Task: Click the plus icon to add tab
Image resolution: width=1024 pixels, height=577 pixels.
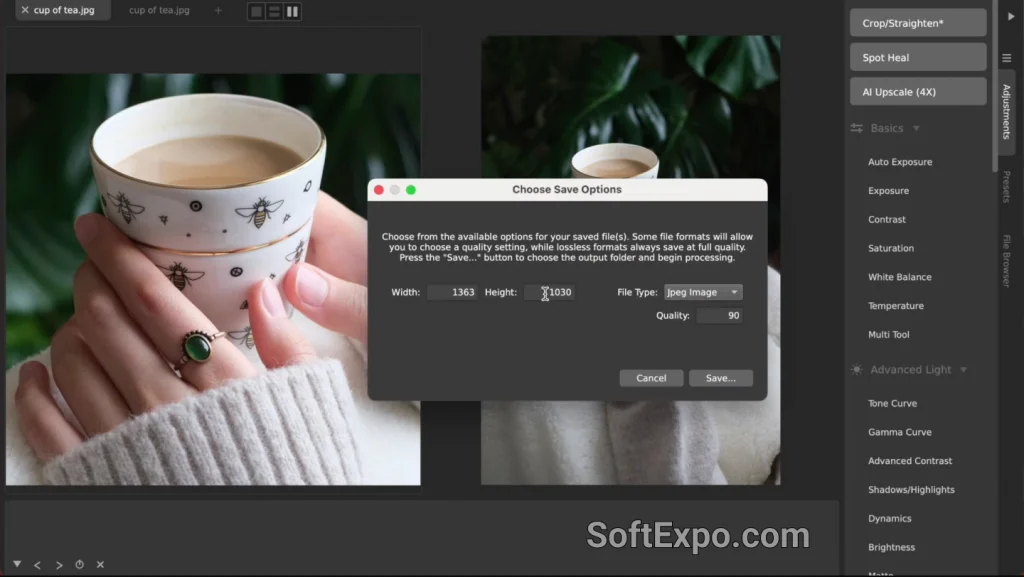Action: (x=219, y=10)
